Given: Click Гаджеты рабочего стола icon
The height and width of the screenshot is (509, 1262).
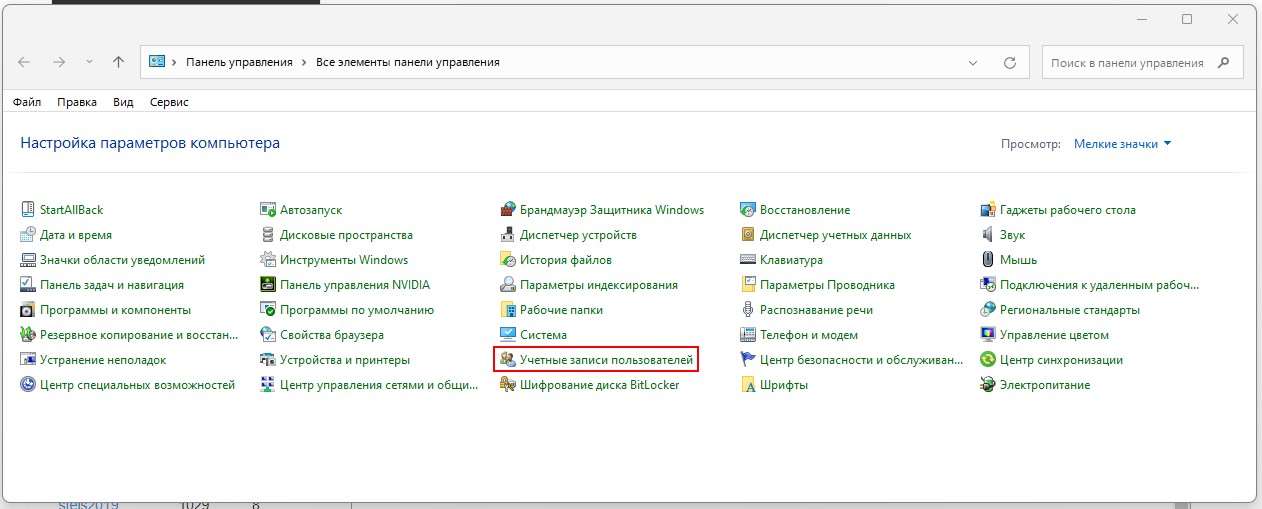Looking at the screenshot, I should [988, 210].
